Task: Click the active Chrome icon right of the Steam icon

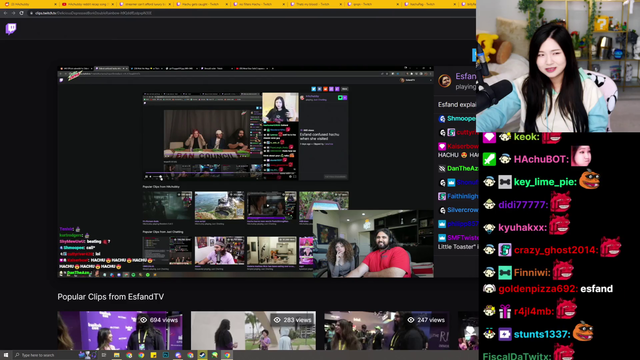Action: coord(227,355)
